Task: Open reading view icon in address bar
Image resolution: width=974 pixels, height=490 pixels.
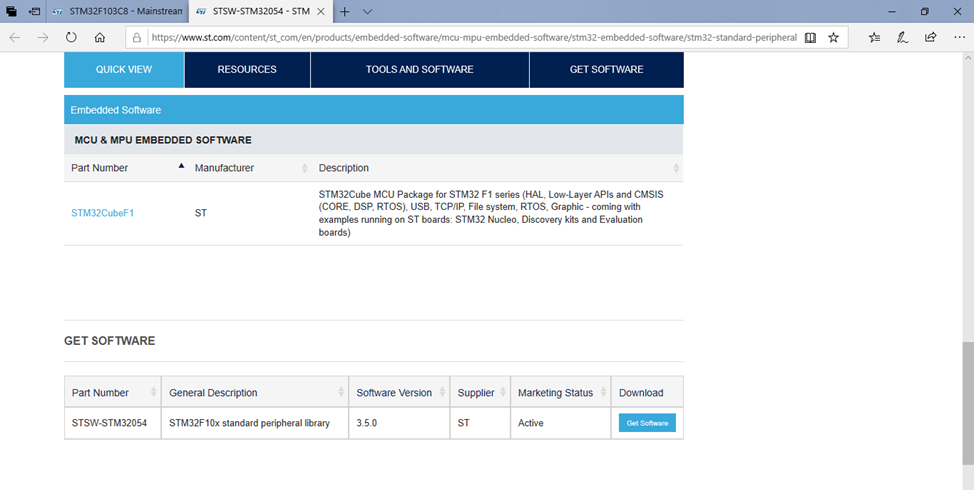Action: pos(810,37)
